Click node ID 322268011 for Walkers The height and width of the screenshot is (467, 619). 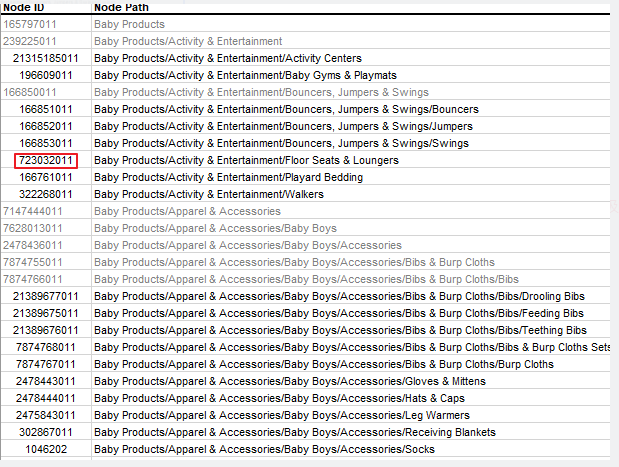coord(46,194)
